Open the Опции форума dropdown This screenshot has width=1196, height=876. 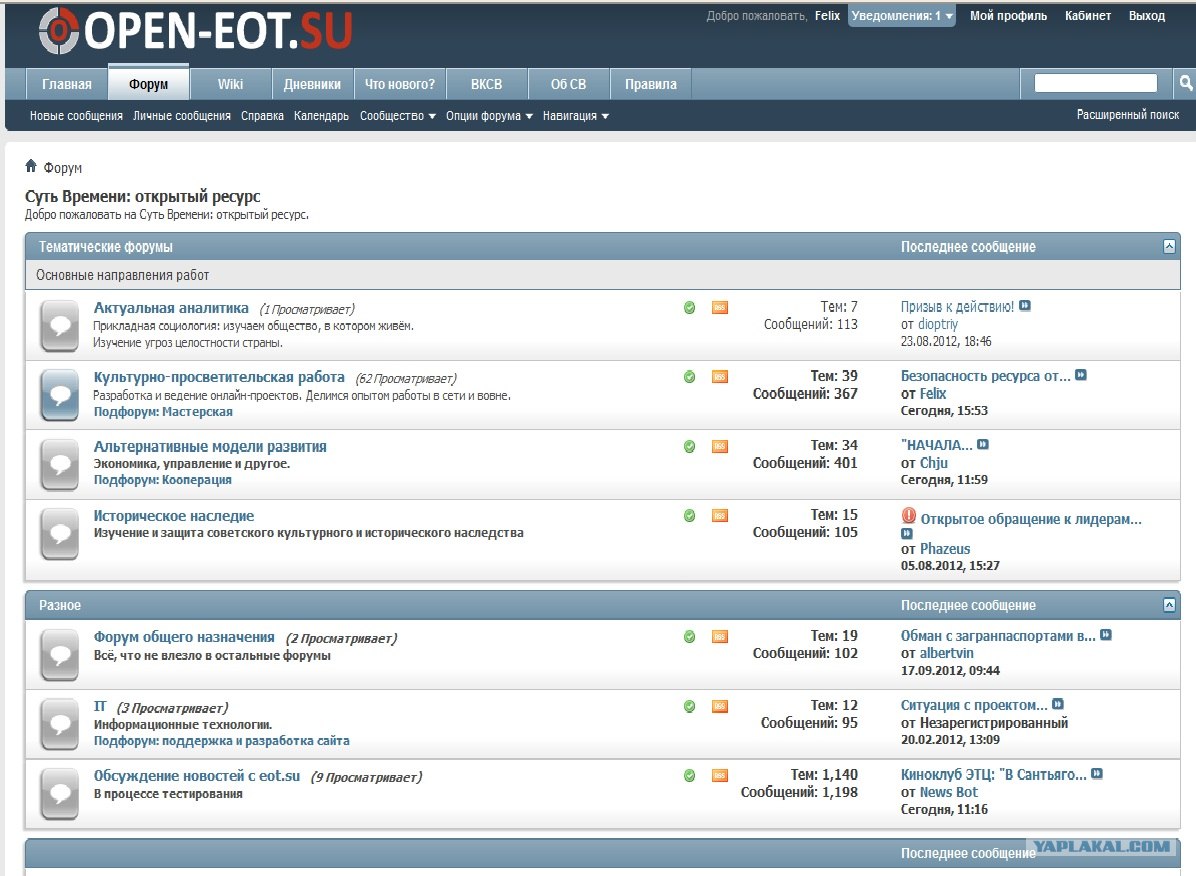click(489, 116)
